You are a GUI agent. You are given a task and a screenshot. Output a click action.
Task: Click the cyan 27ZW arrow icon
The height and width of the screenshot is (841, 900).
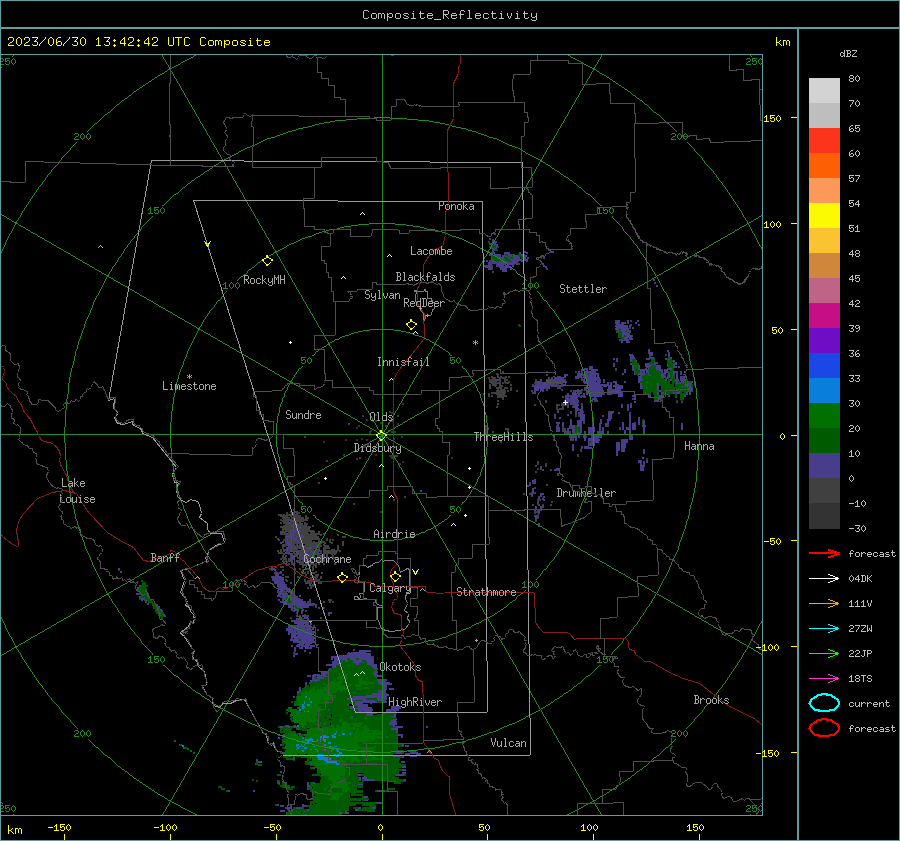click(824, 629)
